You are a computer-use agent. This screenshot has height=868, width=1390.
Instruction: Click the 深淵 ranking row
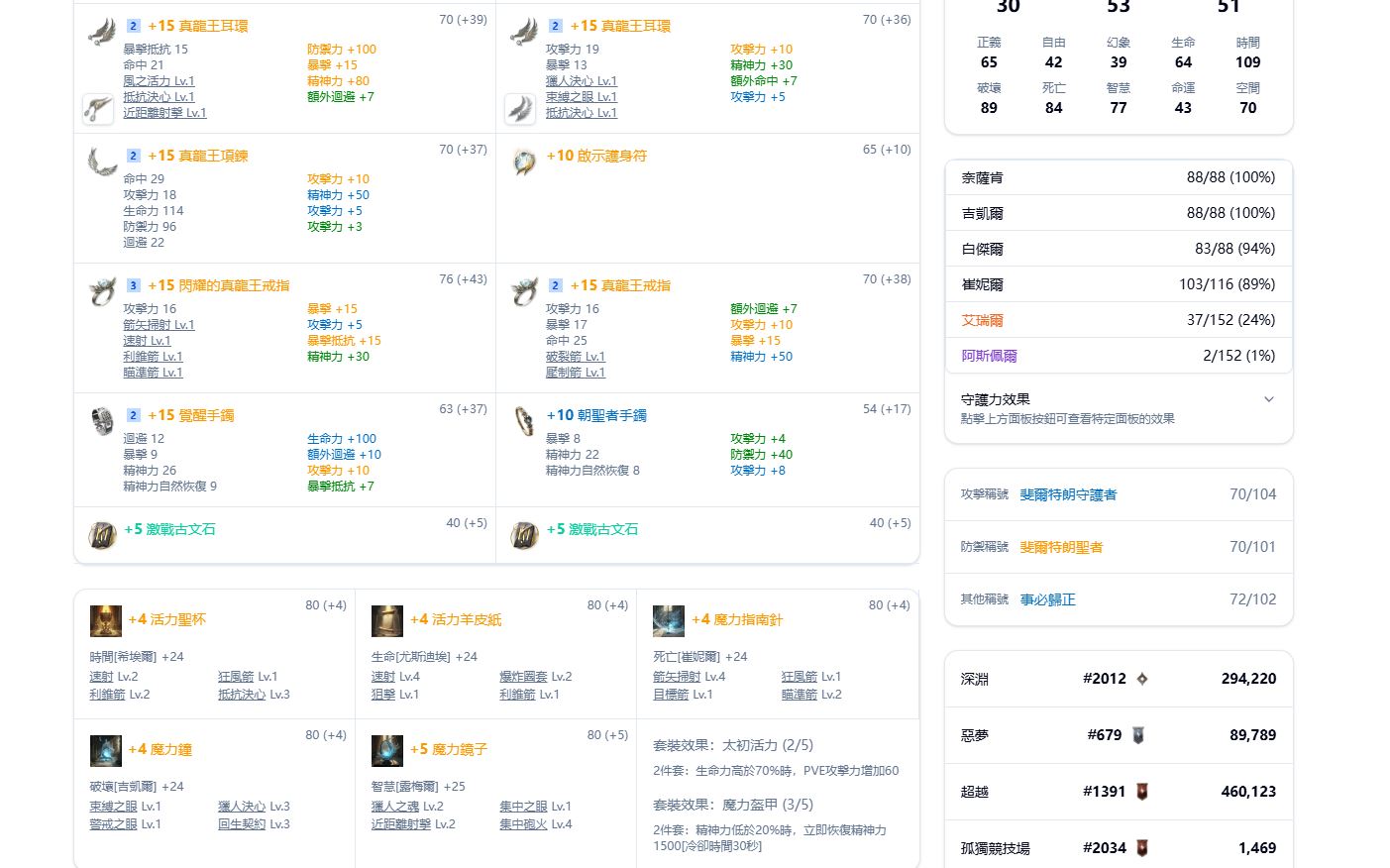[x=1119, y=679]
